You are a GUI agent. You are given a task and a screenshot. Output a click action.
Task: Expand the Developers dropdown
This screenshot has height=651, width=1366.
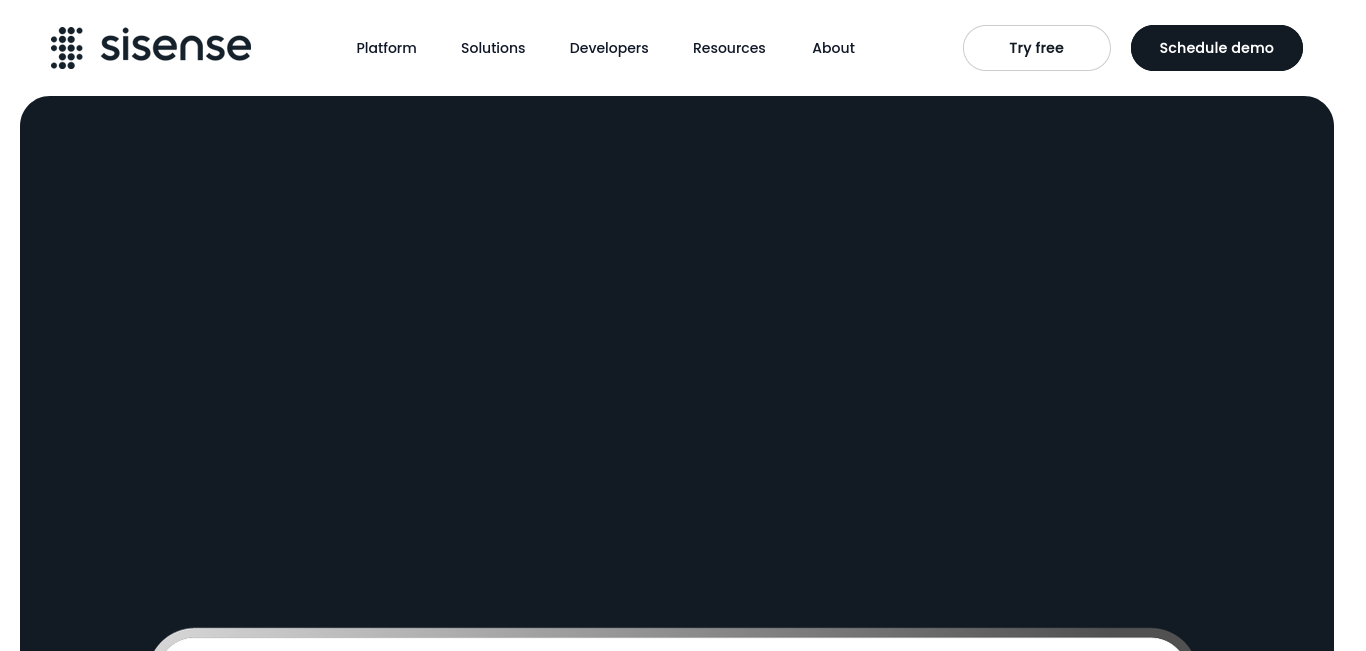[608, 48]
